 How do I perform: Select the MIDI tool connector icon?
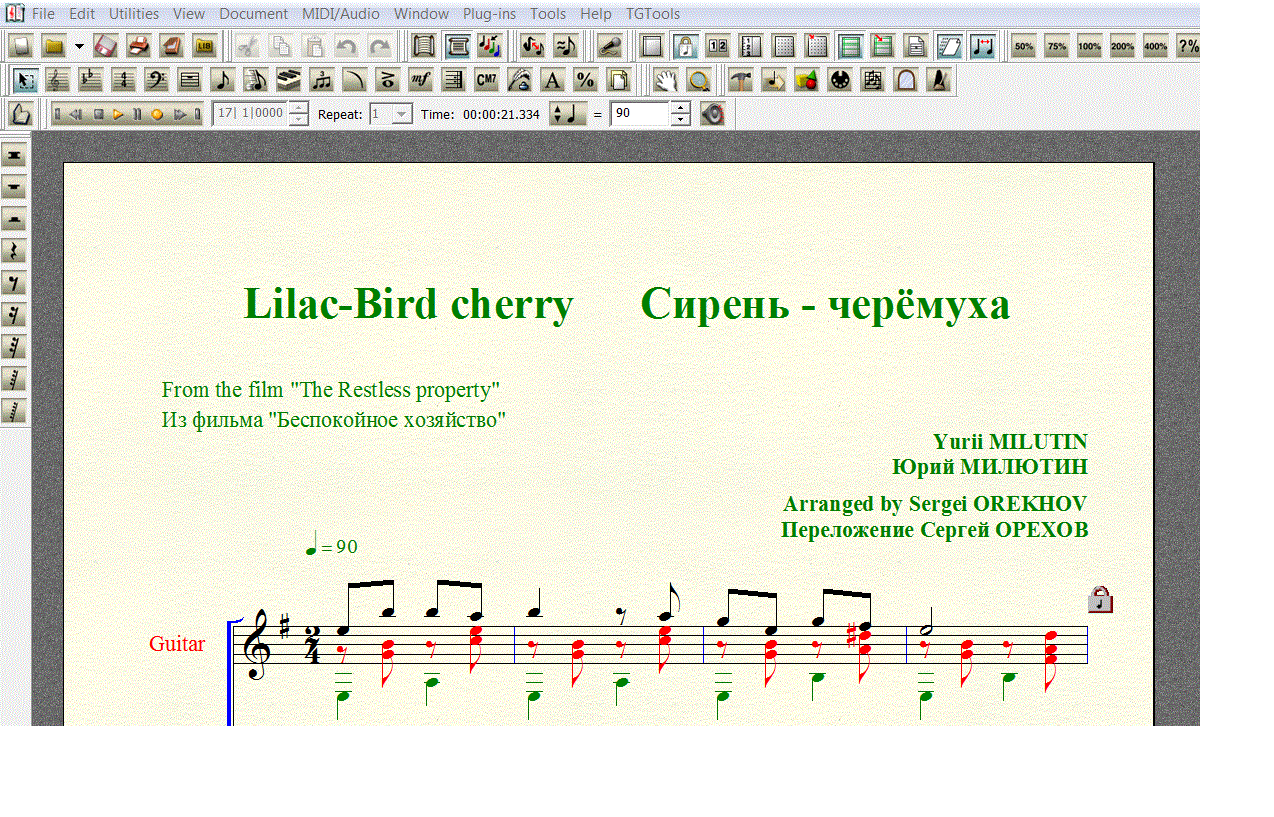[x=840, y=80]
